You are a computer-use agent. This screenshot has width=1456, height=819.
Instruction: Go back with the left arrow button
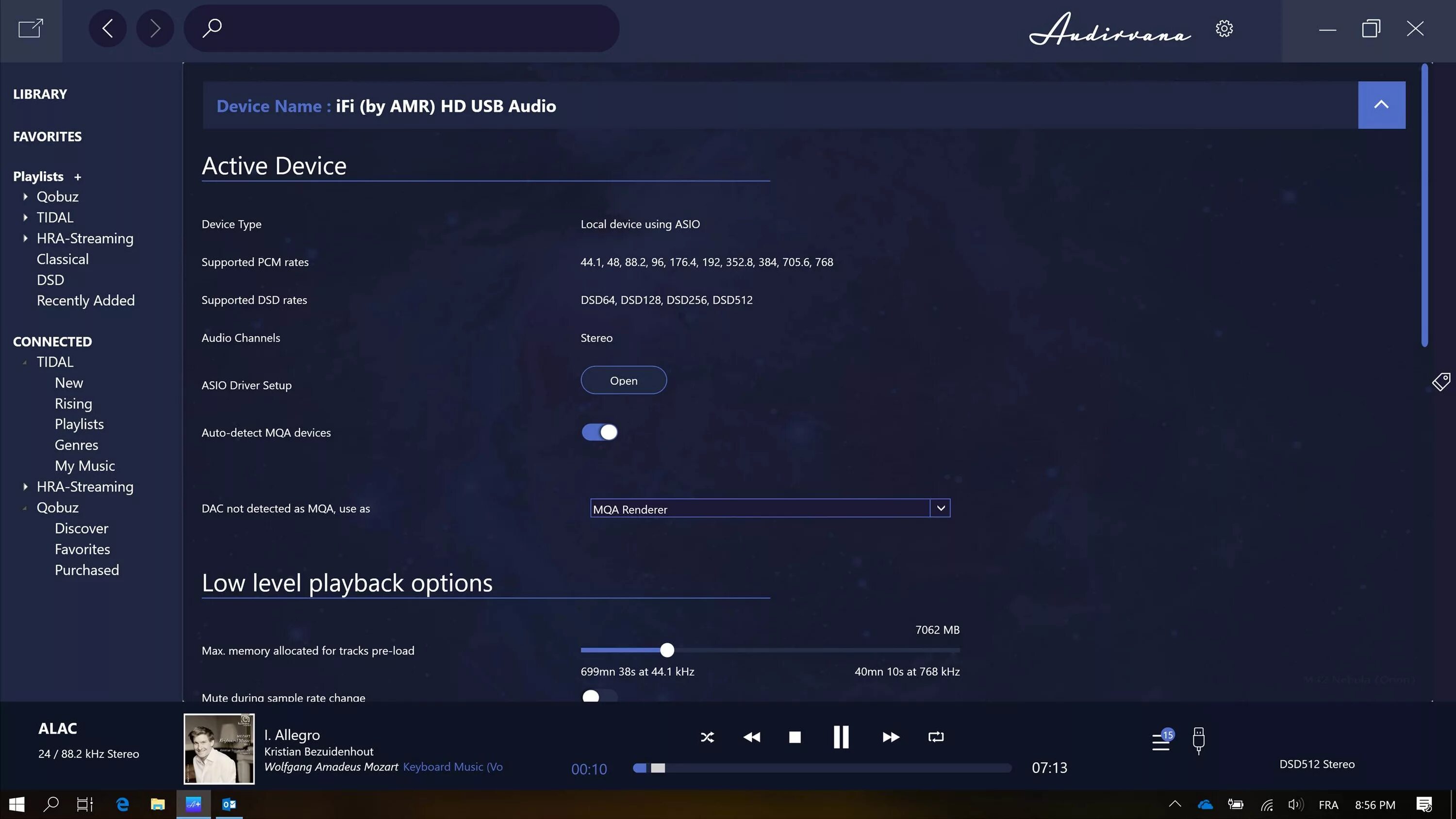pyautogui.click(x=107, y=28)
